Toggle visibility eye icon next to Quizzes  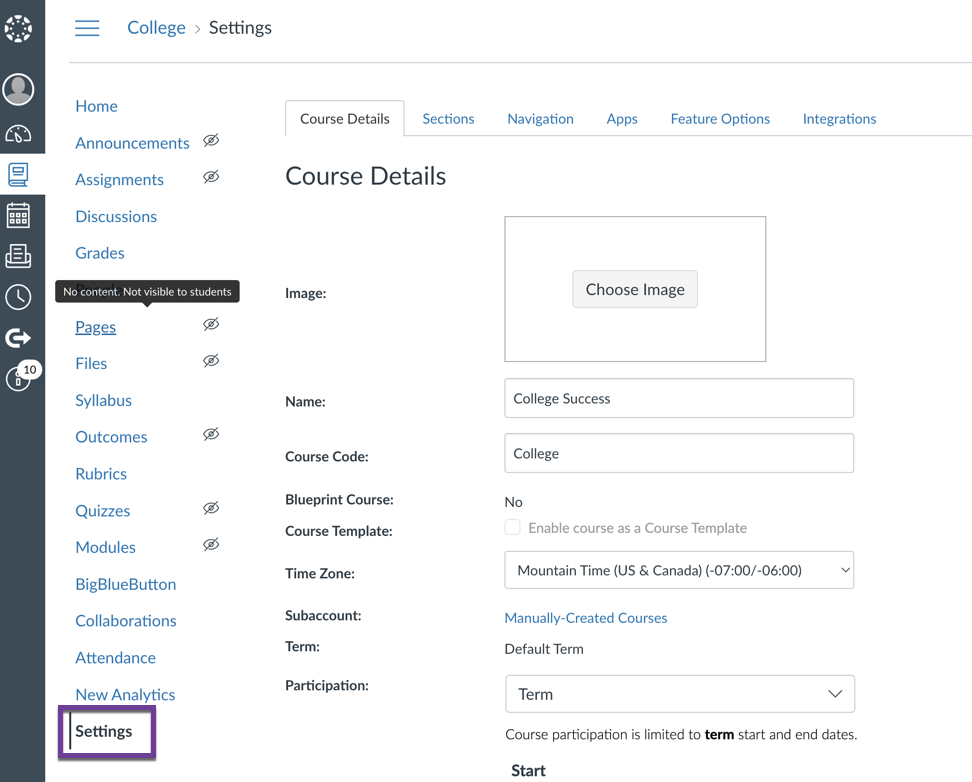211,508
